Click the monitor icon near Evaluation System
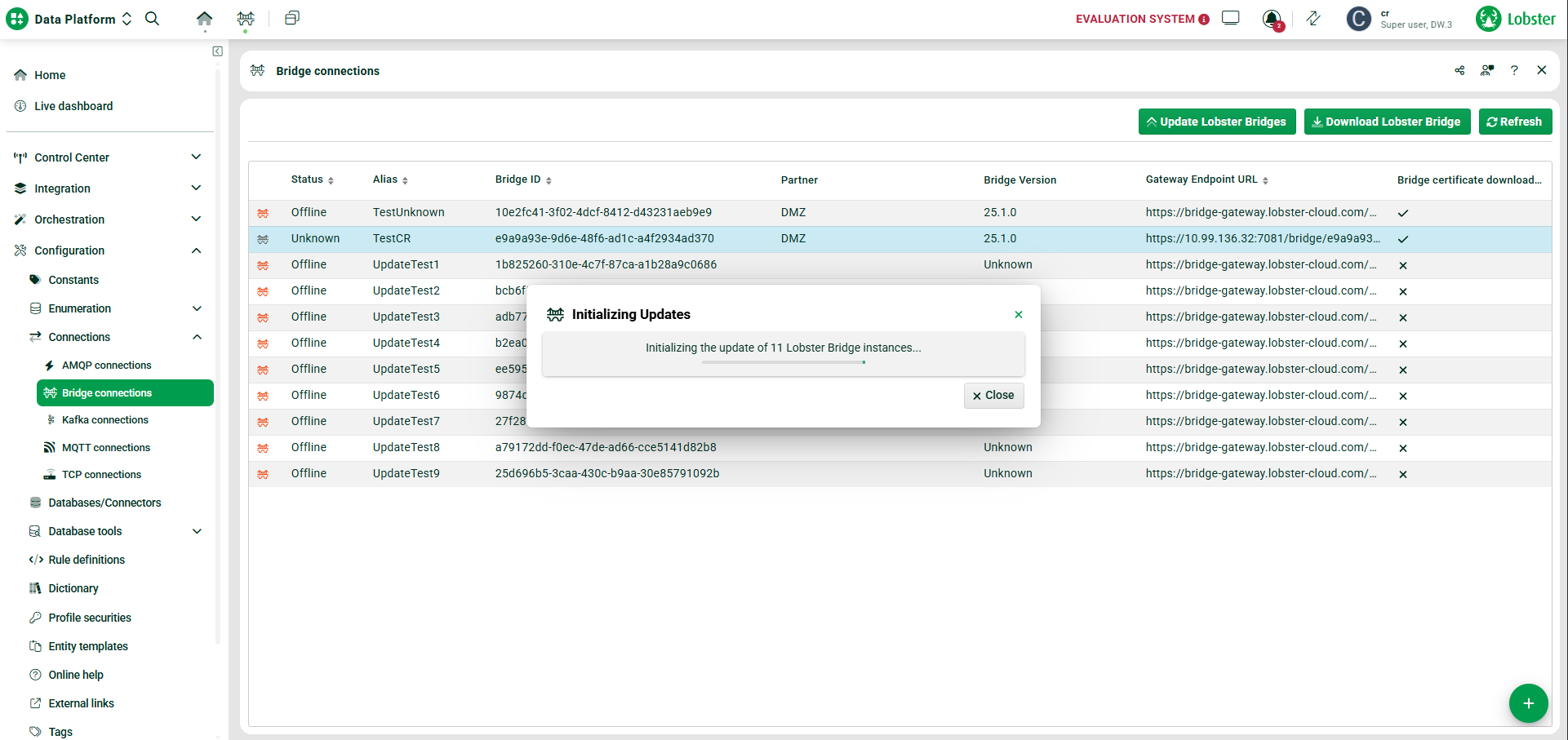Image resolution: width=1568 pixels, height=740 pixels. [x=1230, y=19]
